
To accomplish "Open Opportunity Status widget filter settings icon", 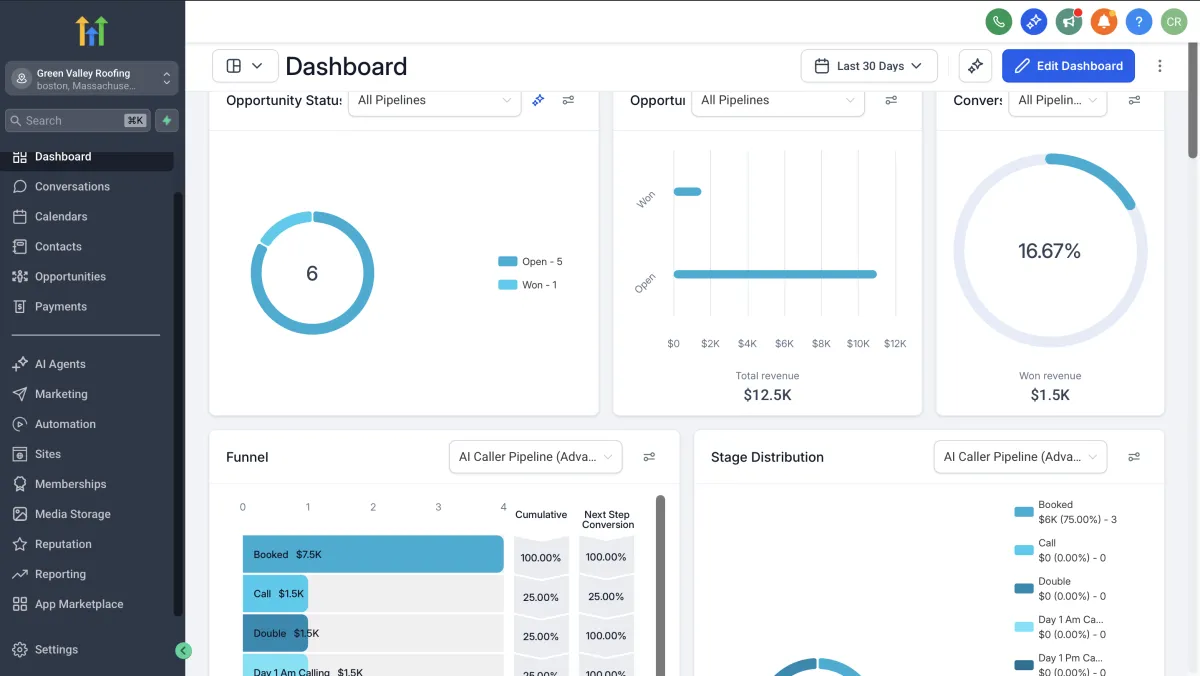I will click(568, 100).
